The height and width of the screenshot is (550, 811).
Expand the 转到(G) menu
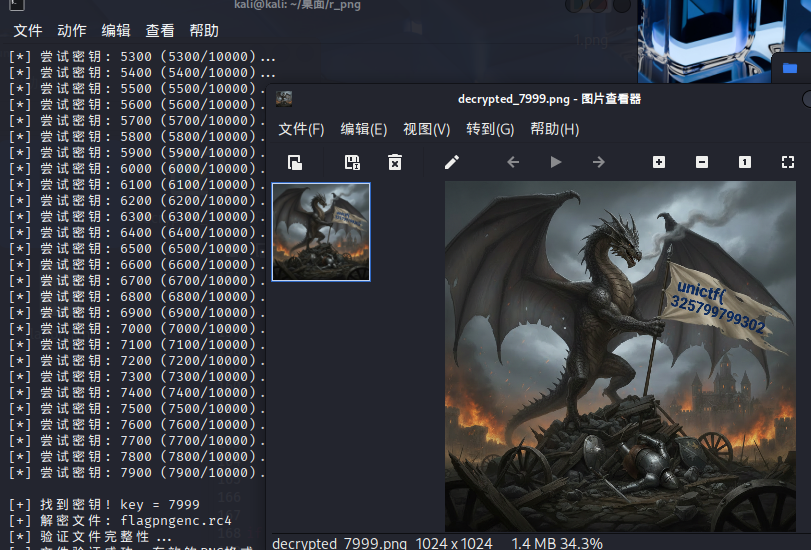click(x=490, y=129)
